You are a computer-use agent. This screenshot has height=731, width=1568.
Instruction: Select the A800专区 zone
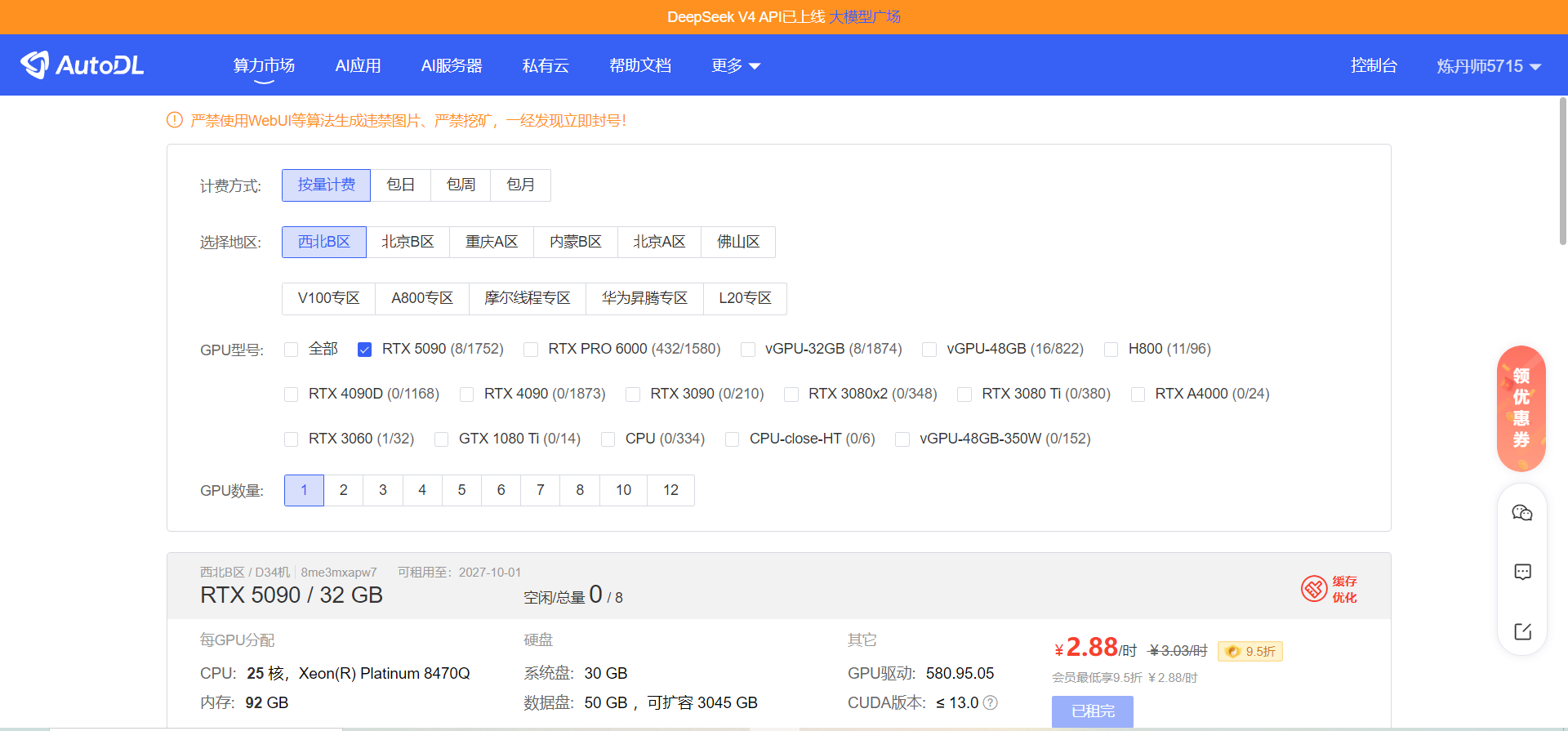click(x=422, y=299)
